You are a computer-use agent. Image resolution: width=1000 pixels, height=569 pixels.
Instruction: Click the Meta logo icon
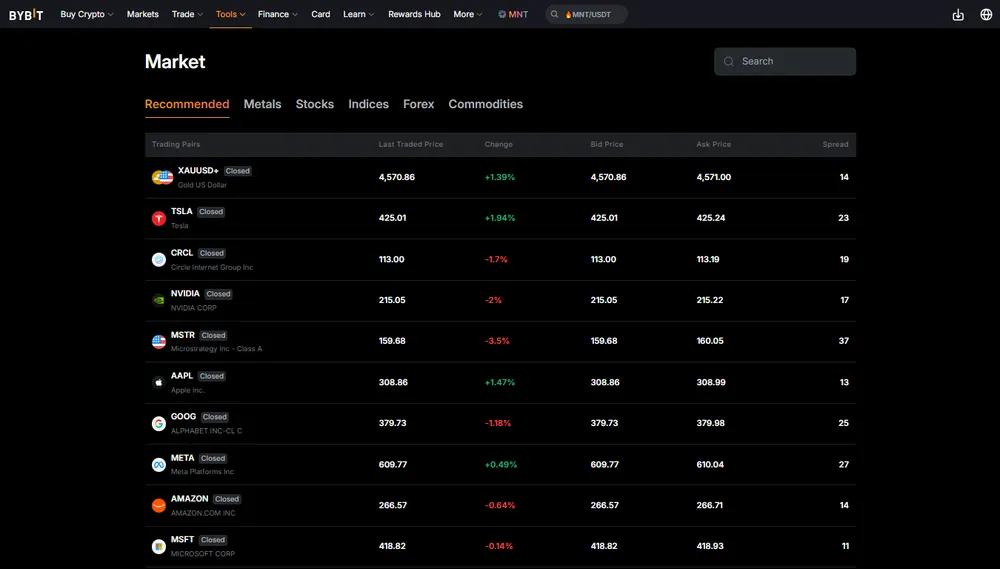pos(159,465)
